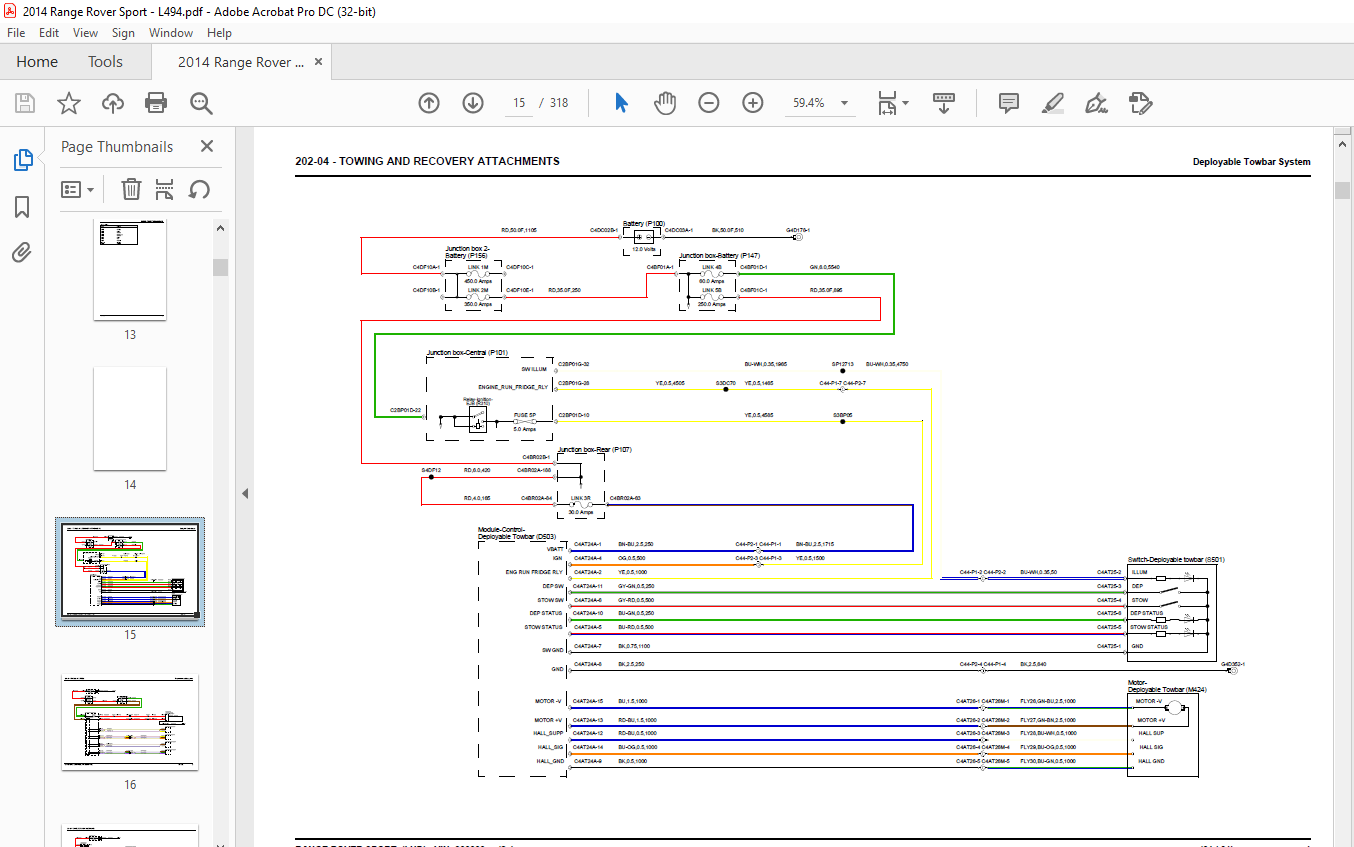Image resolution: width=1354 pixels, height=847 pixels.
Task: Open the File menu
Action: pyautogui.click(x=16, y=33)
